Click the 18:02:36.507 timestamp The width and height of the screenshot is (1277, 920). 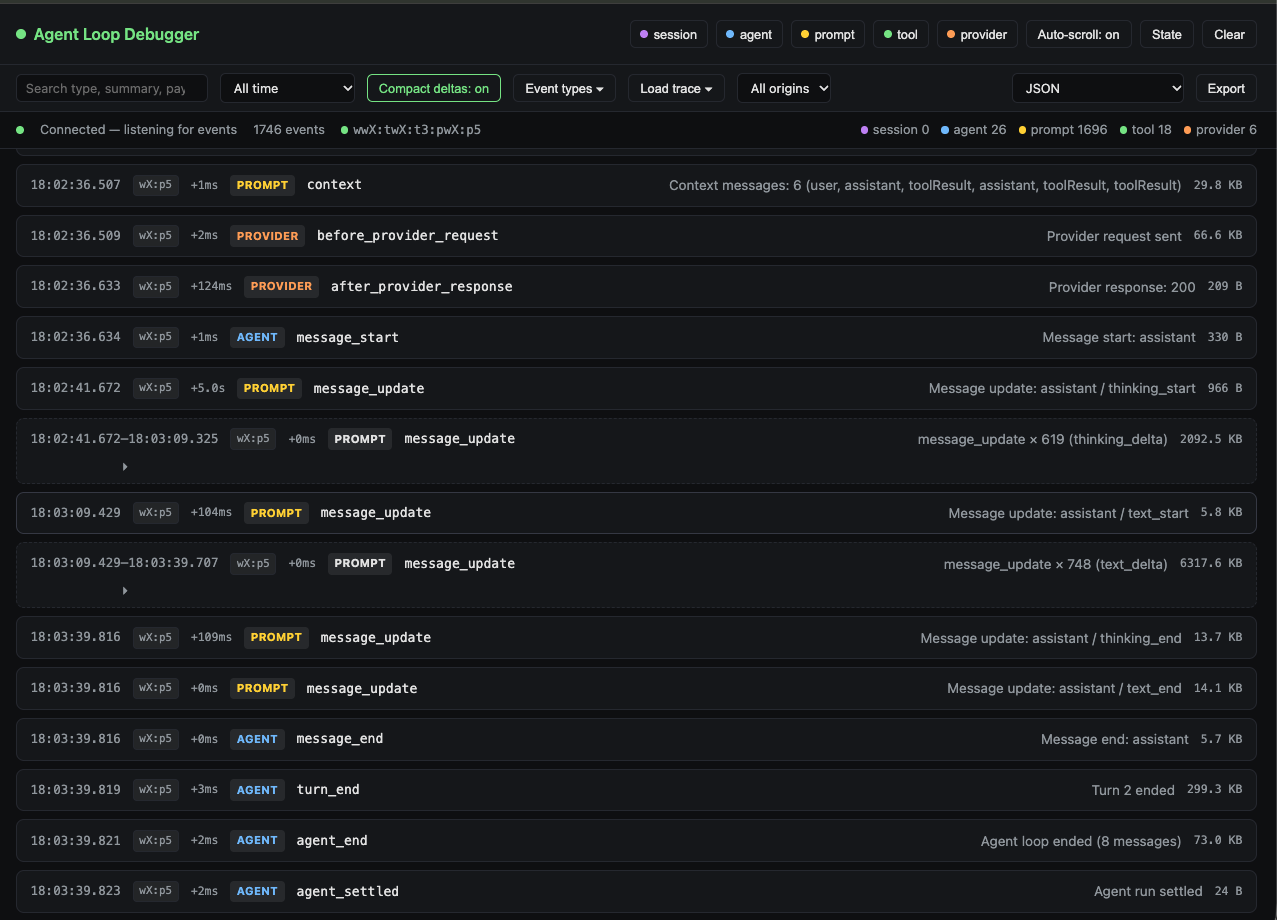pyautogui.click(x=75, y=185)
